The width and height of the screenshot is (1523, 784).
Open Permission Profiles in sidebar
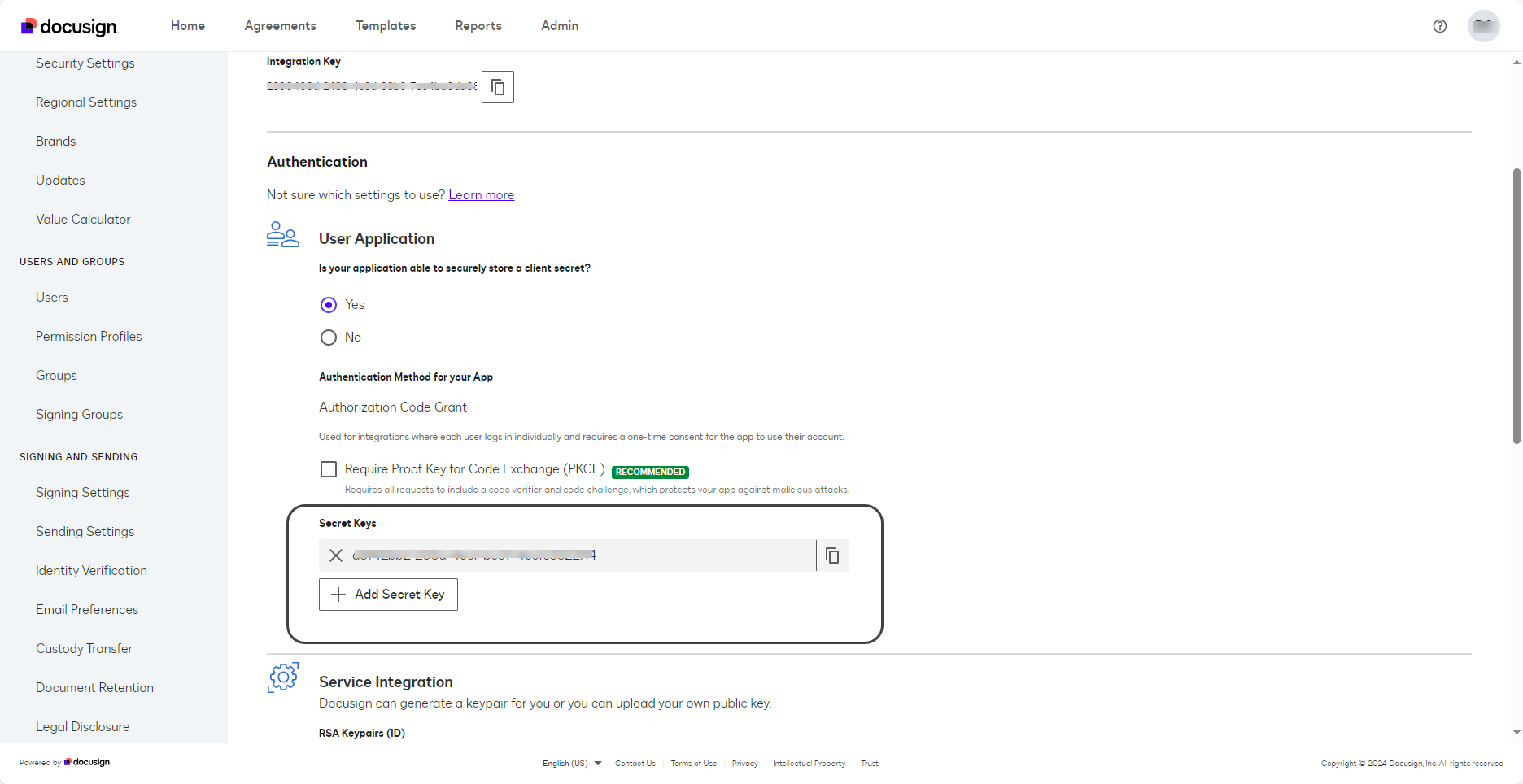(89, 337)
